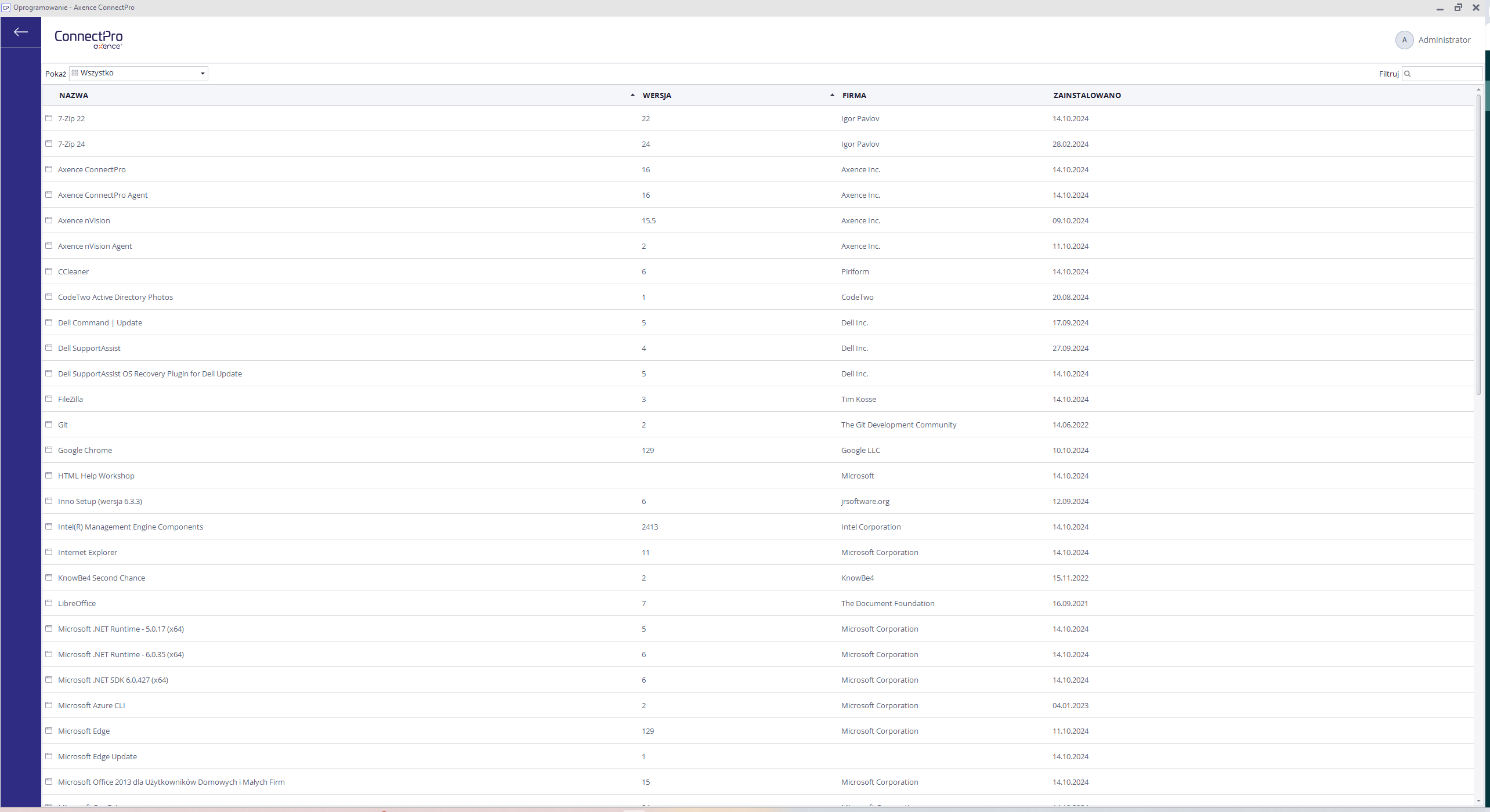The image size is (1490, 812).
Task: Click version 2413 of Intel Management Engine
Action: (650, 527)
